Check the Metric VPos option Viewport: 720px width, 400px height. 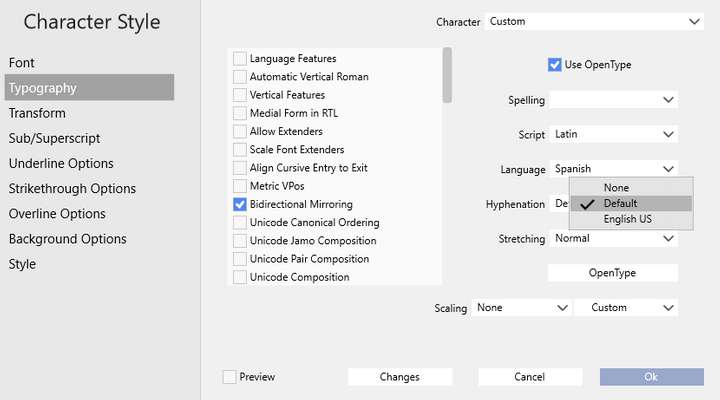click(x=240, y=186)
